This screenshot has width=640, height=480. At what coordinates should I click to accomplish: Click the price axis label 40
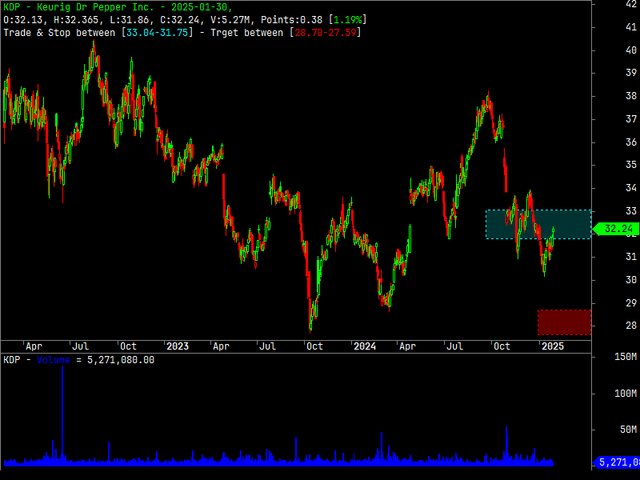[631, 50]
